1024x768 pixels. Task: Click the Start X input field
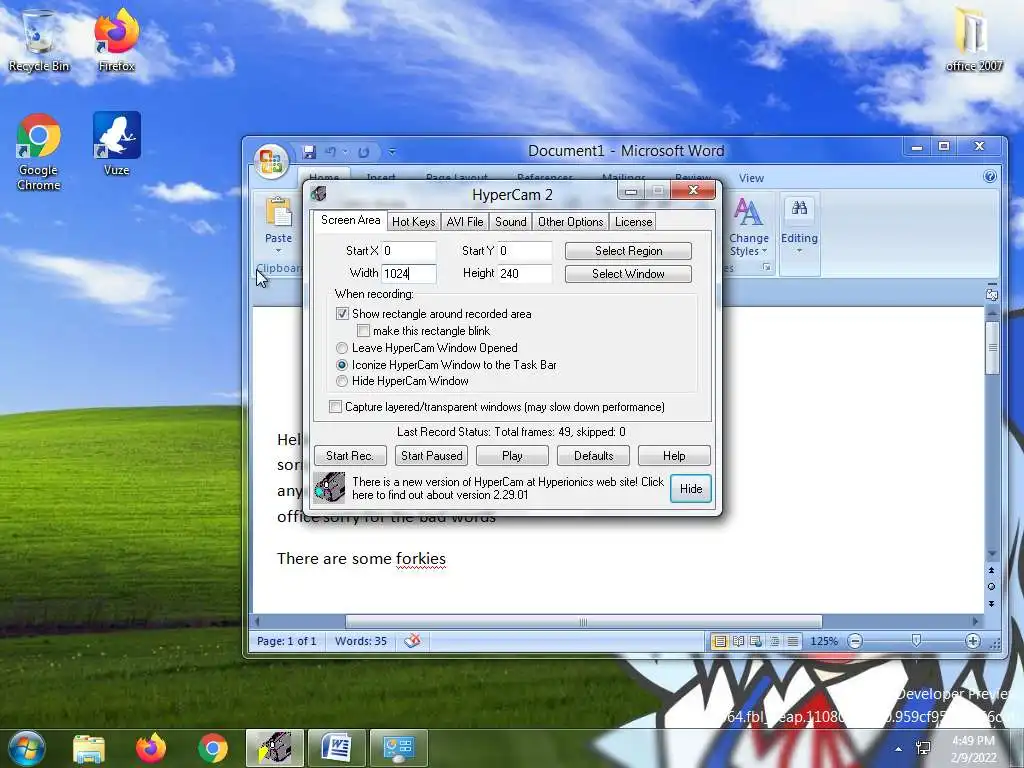tap(409, 251)
